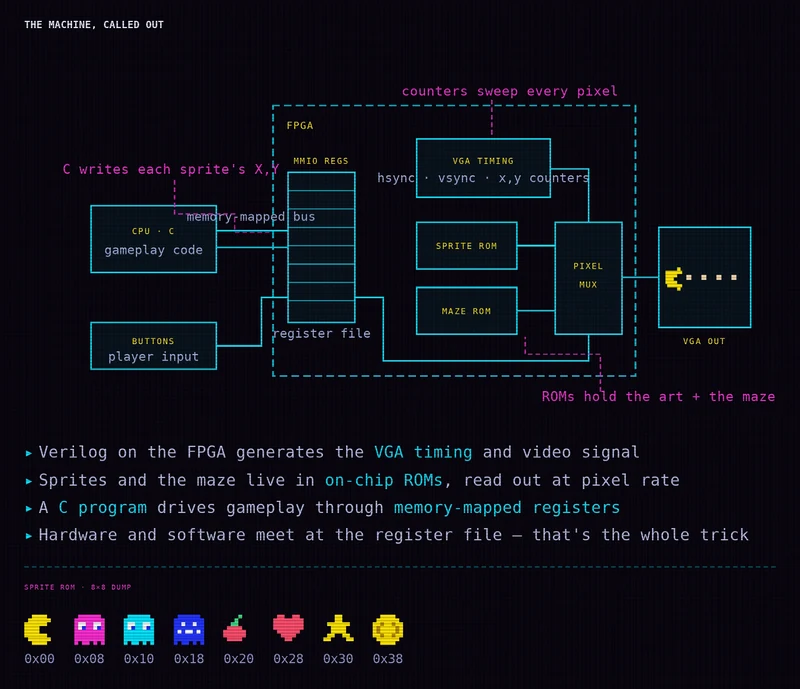Click the 'MMIO REGS' label
800x689 pixels.
pyautogui.click(x=321, y=161)
